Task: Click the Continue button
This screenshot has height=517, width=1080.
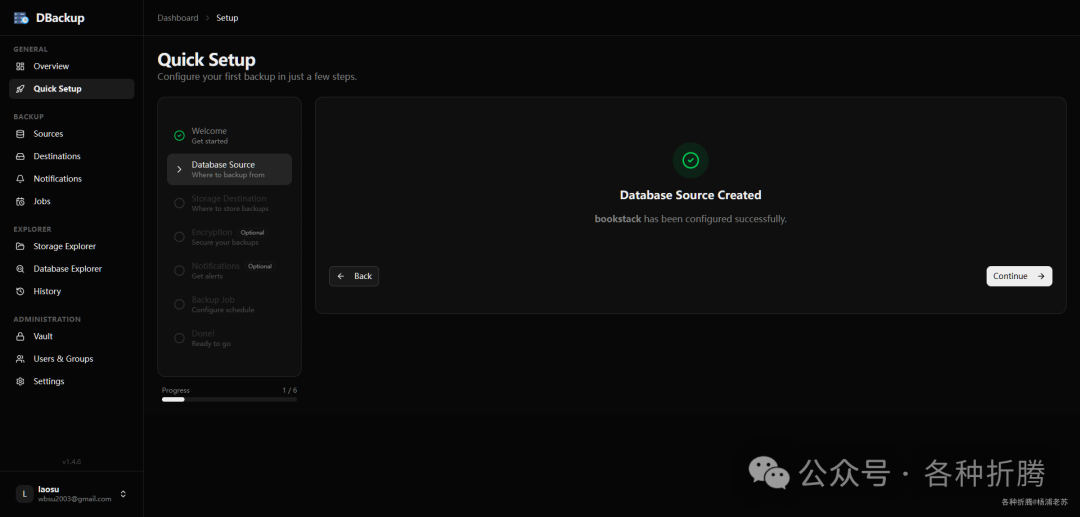Action: coord(1019,276)
